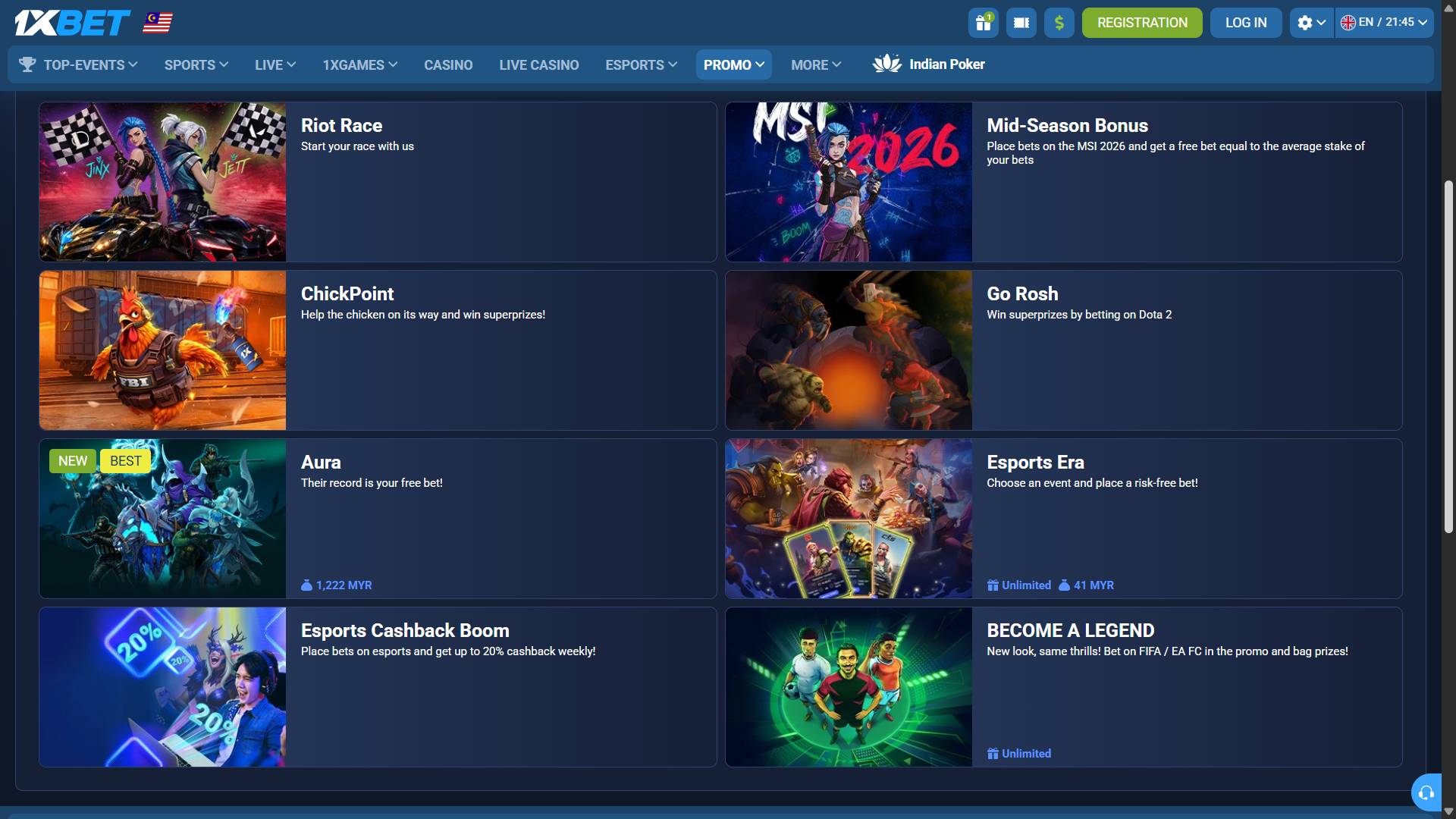The width and height of the screenshot is (1456, 819).
Task: Open the dollar payments icon
Action: coord(1059,23)
